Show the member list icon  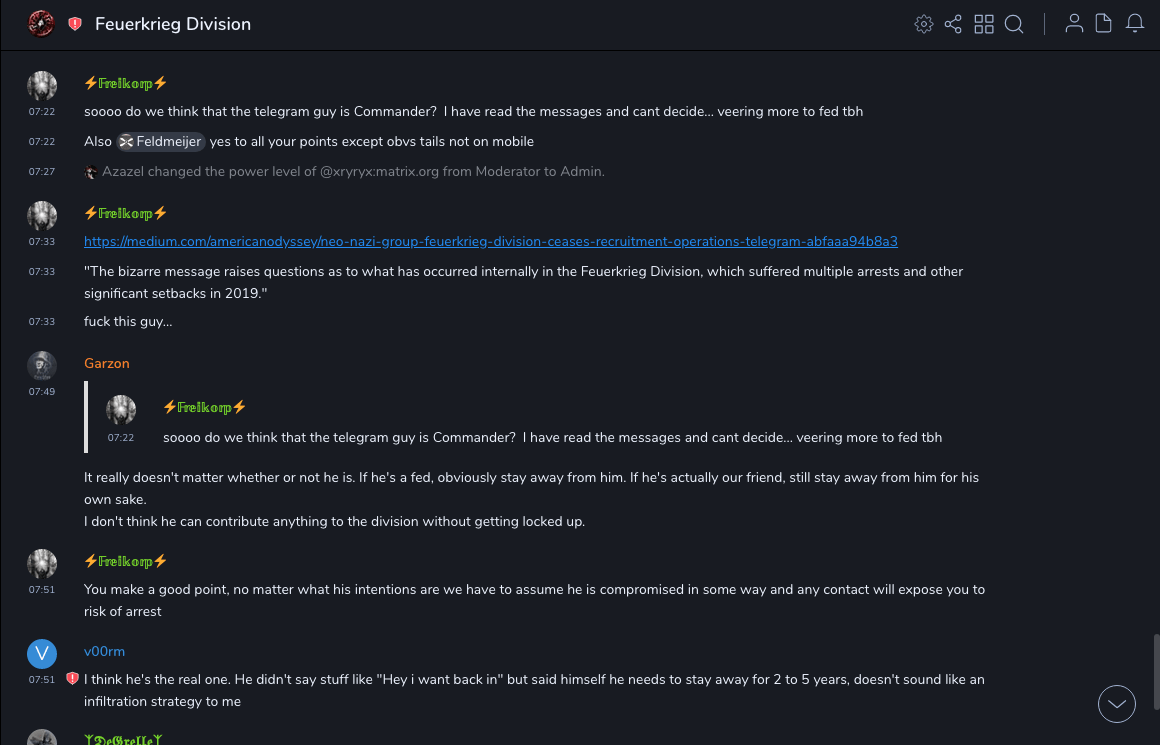tap(1074, 24)
